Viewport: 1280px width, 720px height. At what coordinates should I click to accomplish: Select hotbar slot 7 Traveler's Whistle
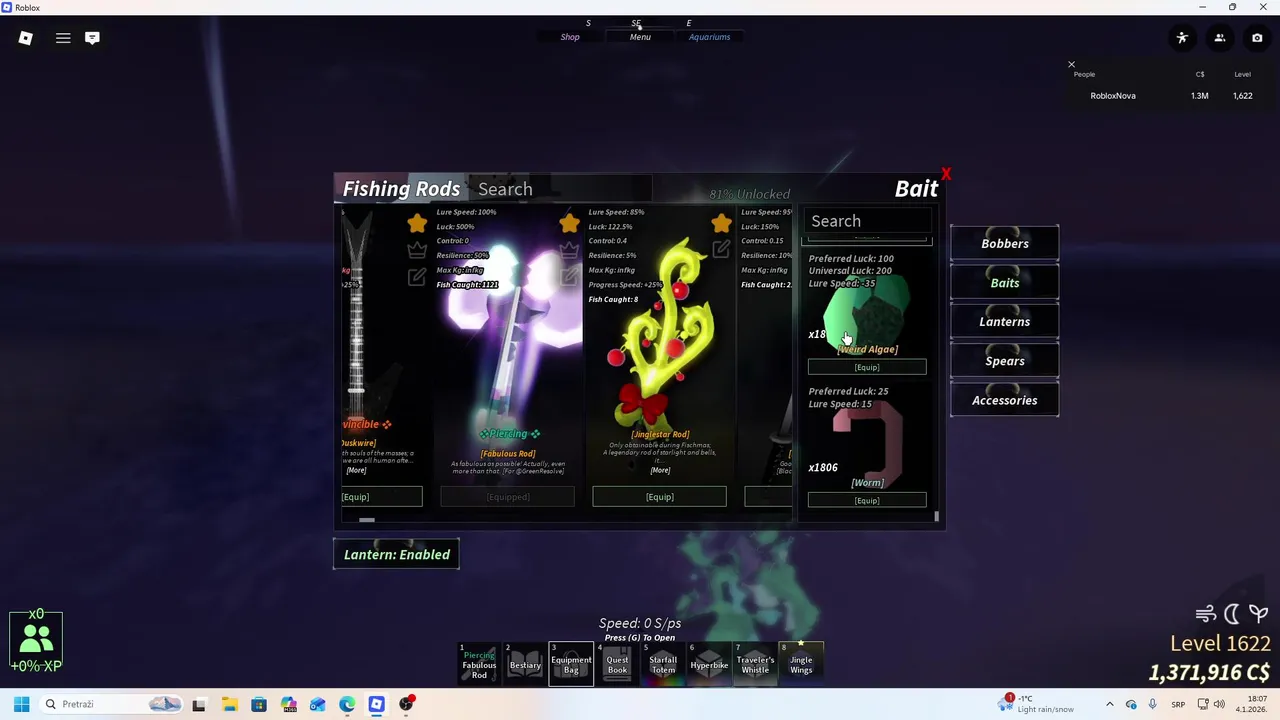point(755,664)
